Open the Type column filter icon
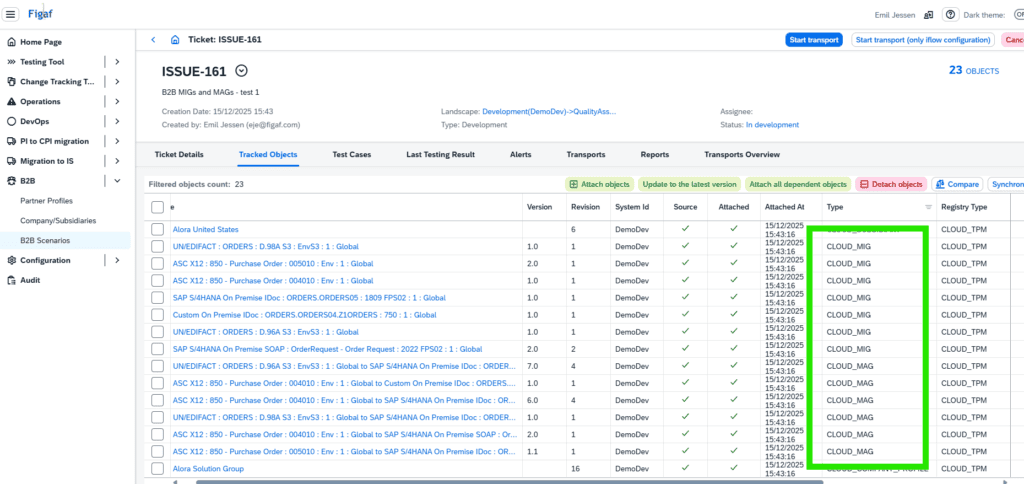The height and width of the screenshot is (484, 1024). (928, 207)
